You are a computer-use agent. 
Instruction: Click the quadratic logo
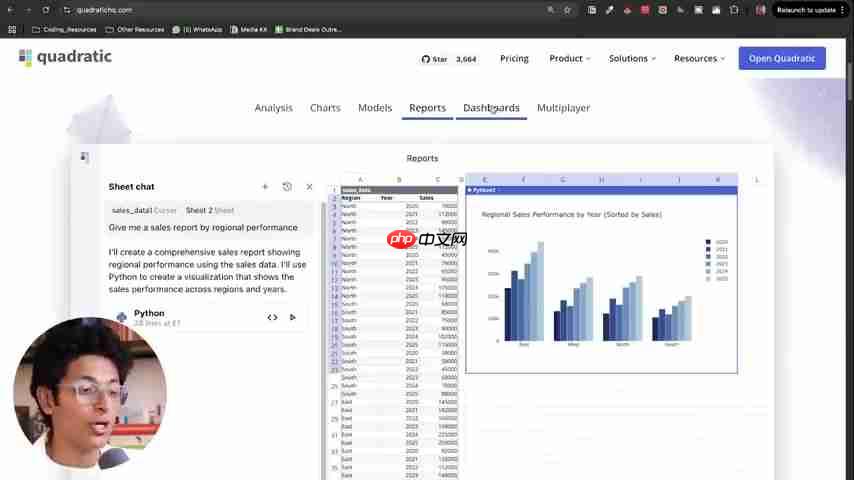[x=65, y=57]
